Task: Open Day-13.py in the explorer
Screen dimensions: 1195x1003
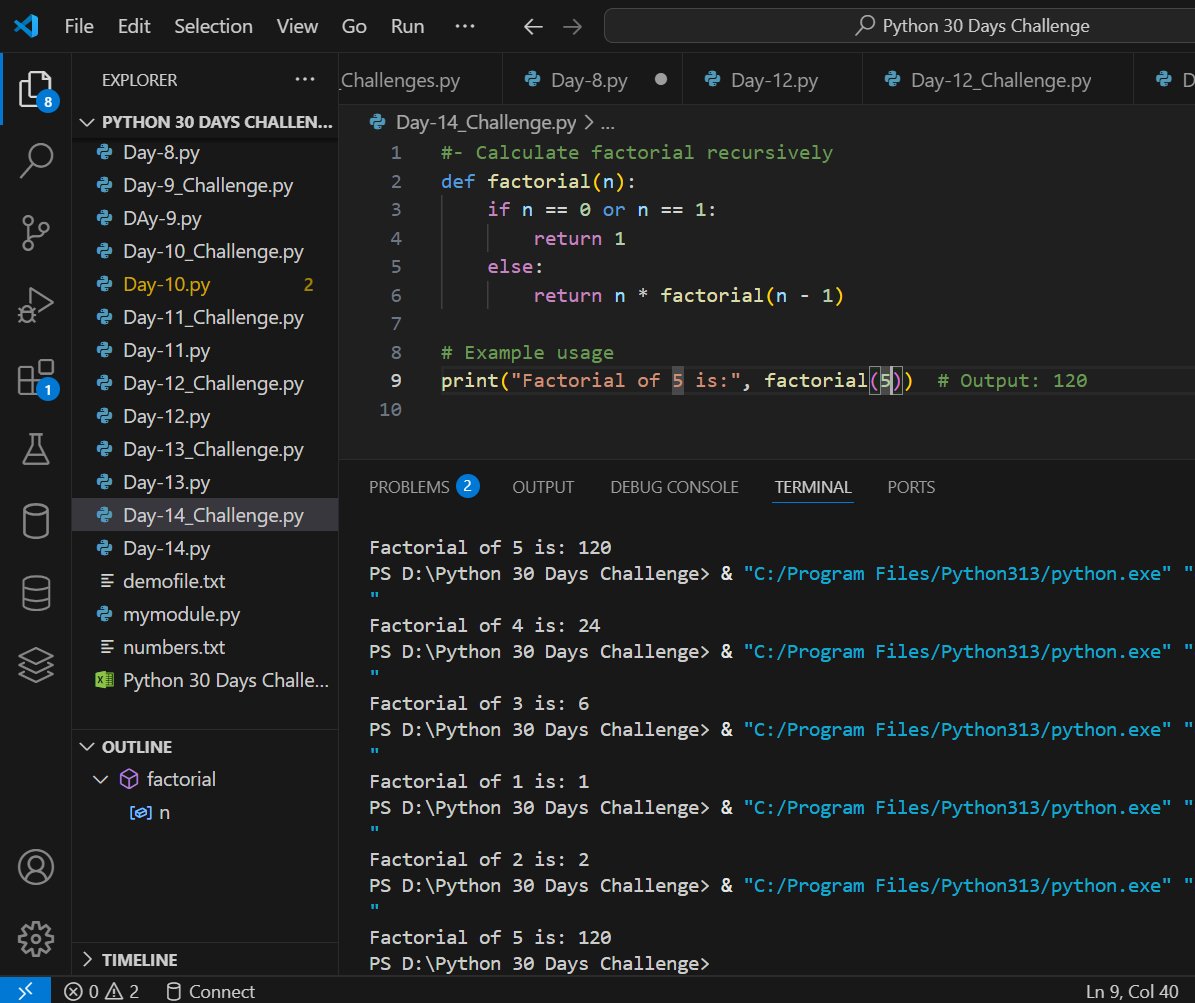Action: point(206,482)
